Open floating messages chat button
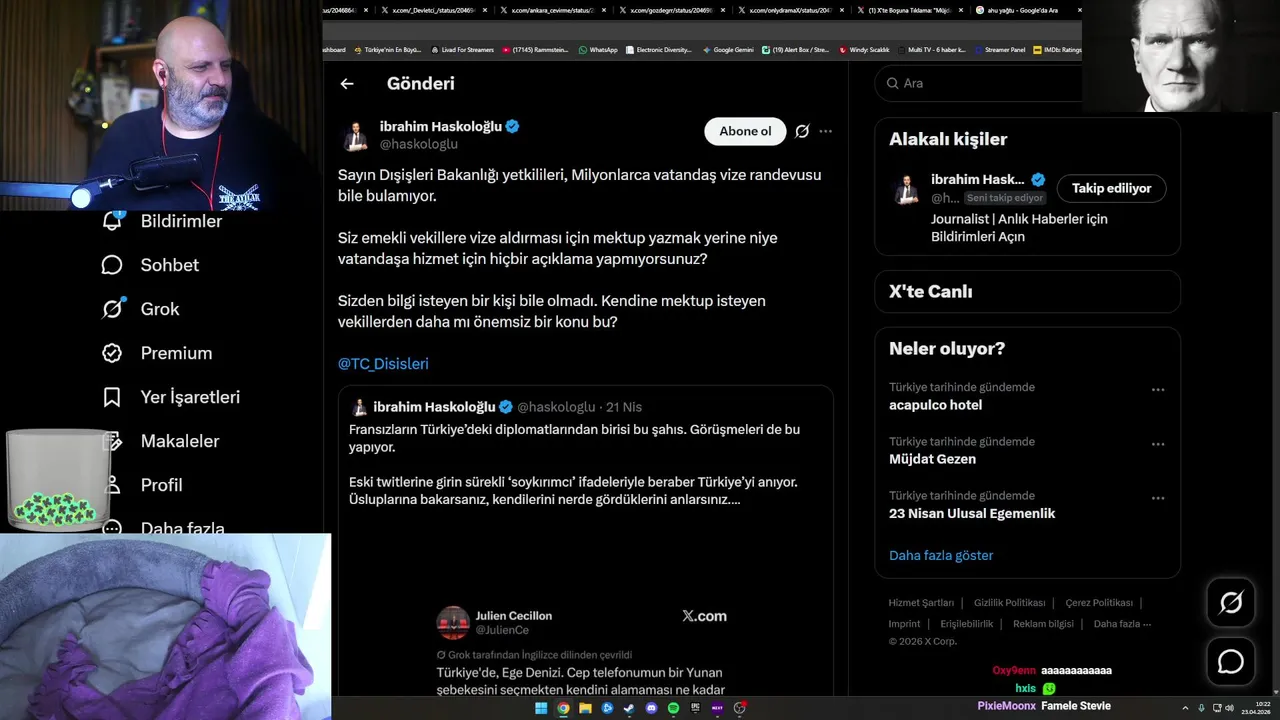Image resolution: width=1280 pixels, height=720 pixels. (1231, 662)
